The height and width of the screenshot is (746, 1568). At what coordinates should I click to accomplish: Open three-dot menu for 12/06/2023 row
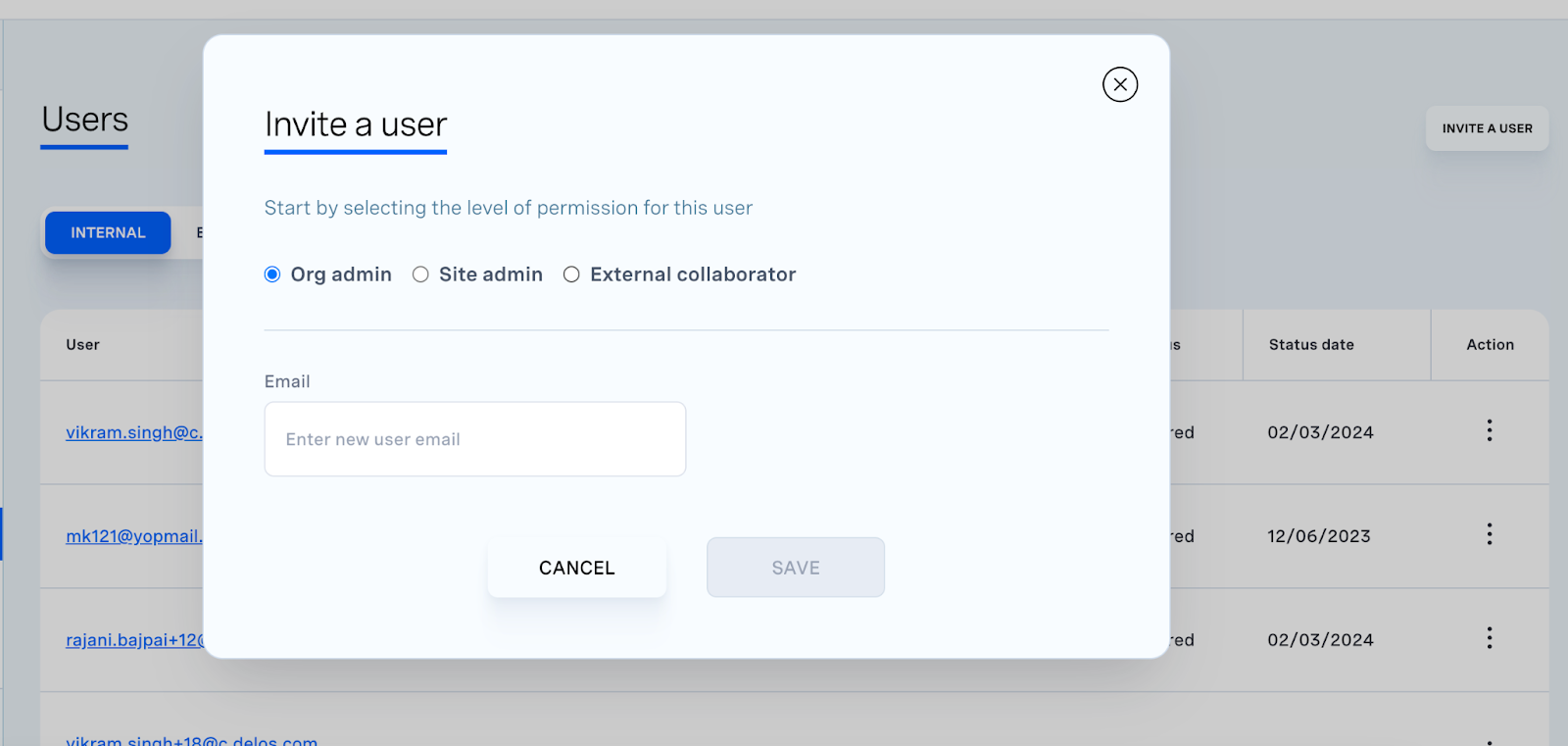(1490, 534)
